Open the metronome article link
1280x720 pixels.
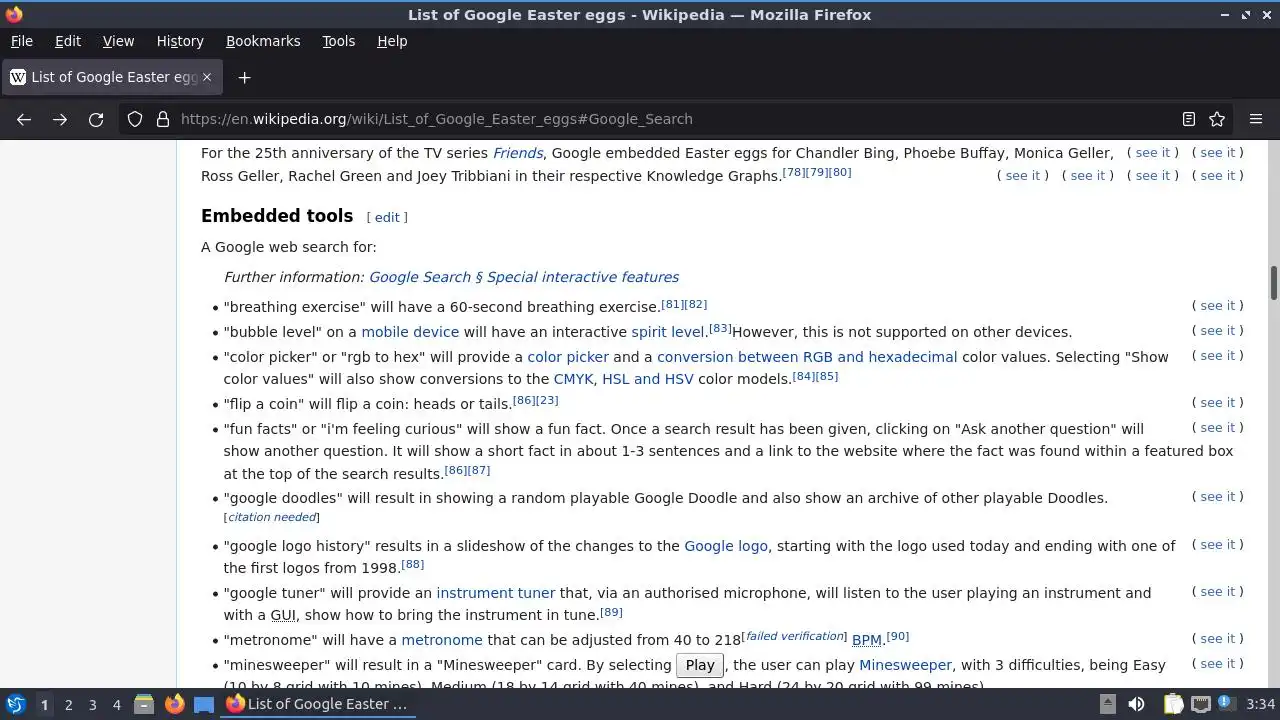point(442,640)
